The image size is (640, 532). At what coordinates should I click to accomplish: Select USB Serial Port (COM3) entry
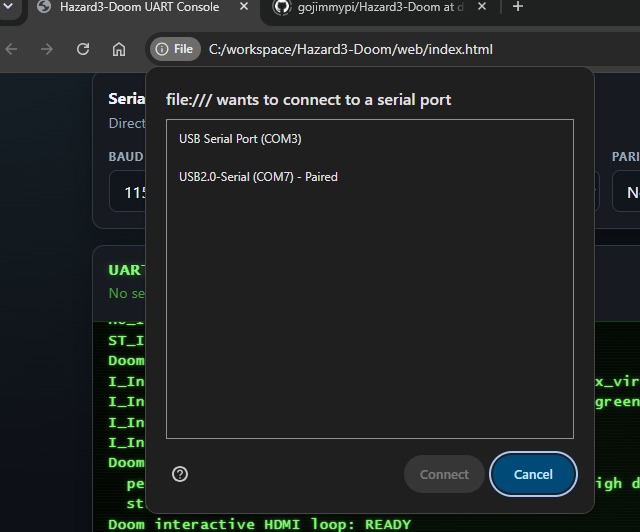tap(370, 139)
